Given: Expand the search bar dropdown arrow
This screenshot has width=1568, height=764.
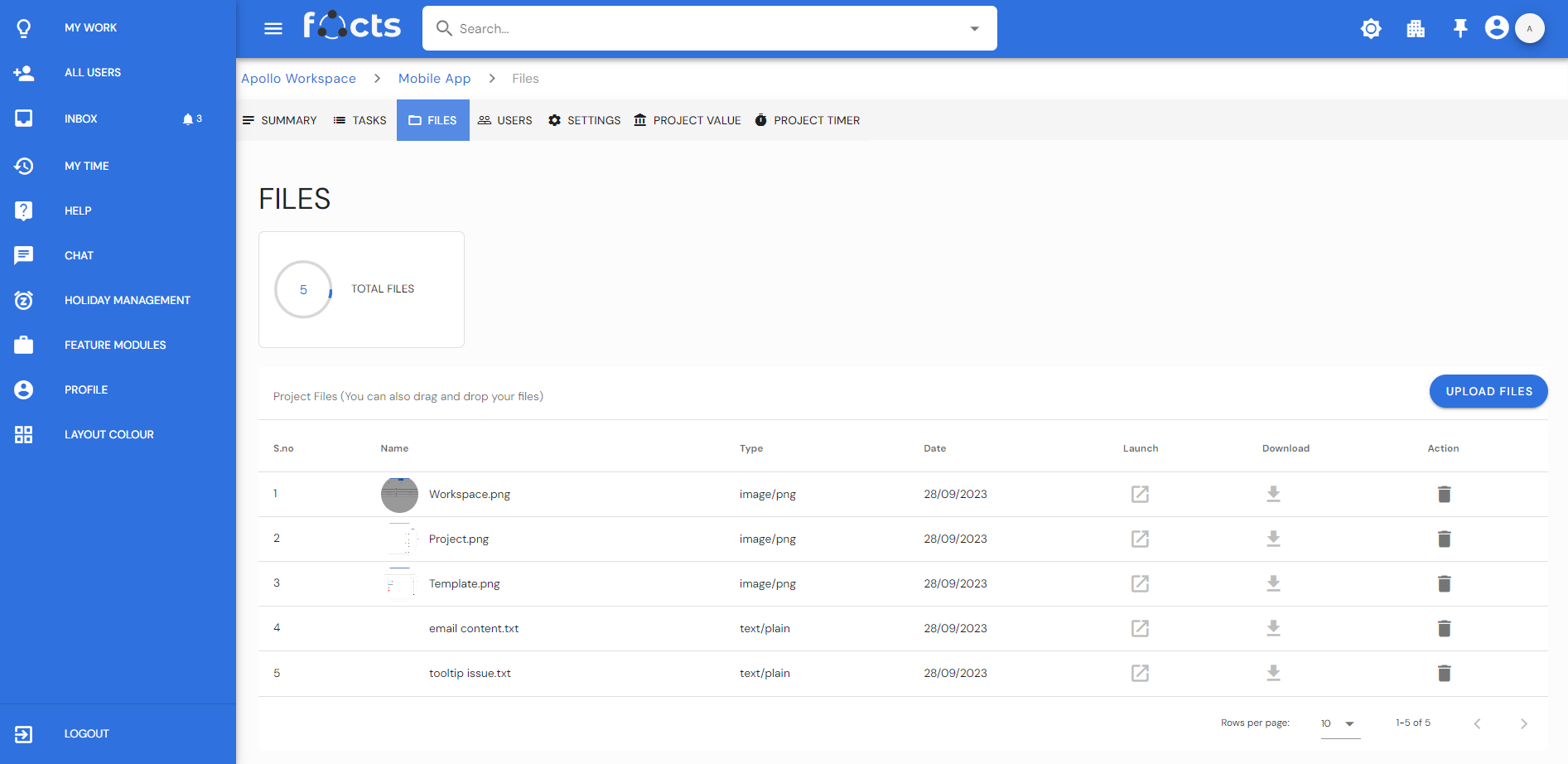Looking at the screenshot, I should coord(974,29).
